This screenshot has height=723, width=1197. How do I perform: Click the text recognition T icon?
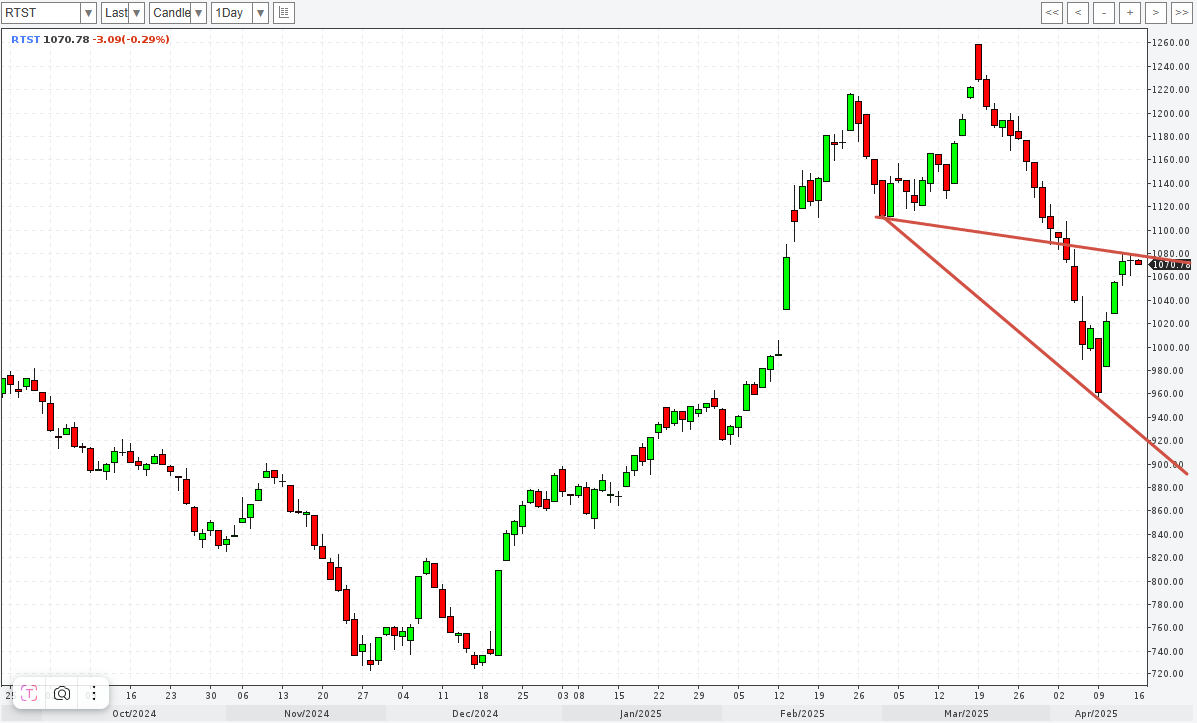pos(30,693)
